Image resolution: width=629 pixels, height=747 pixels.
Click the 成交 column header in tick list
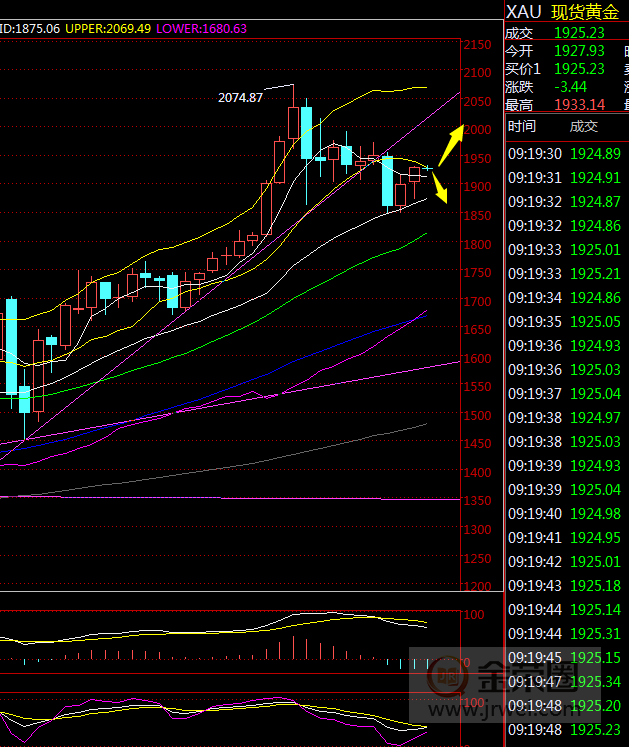point(583,126)
